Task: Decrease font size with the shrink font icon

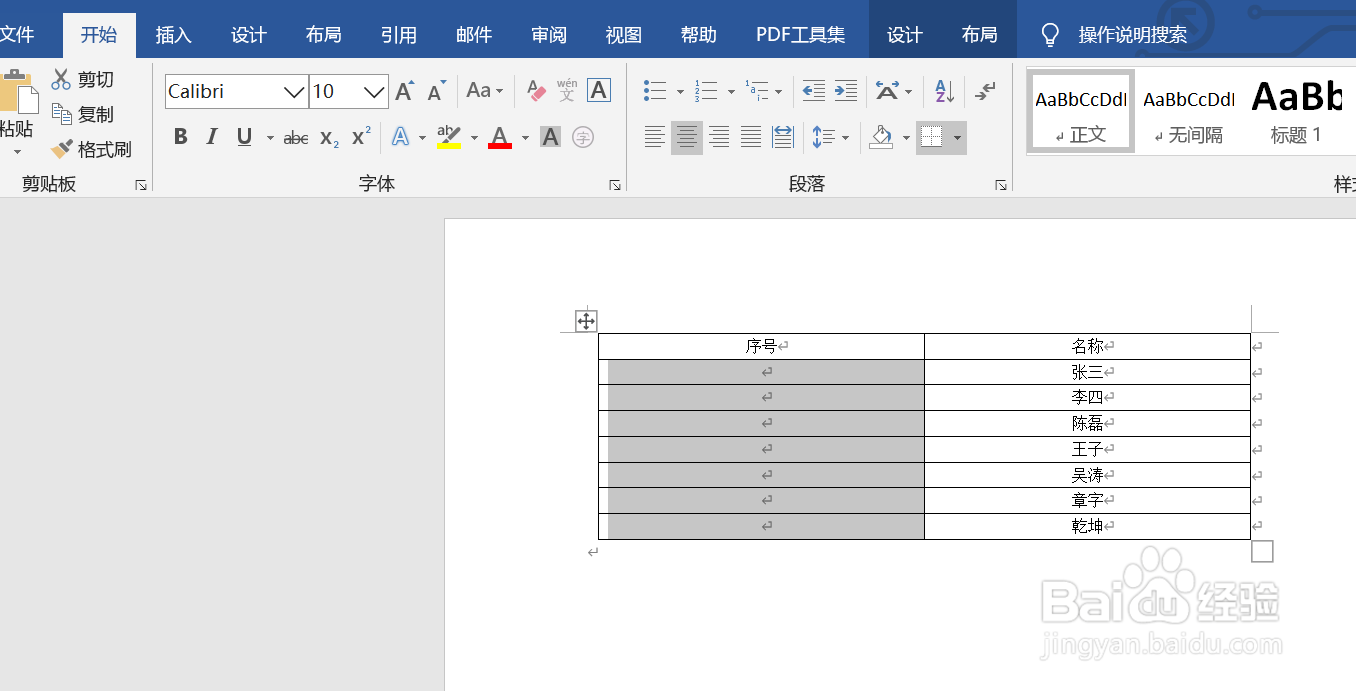Action: 436,92
